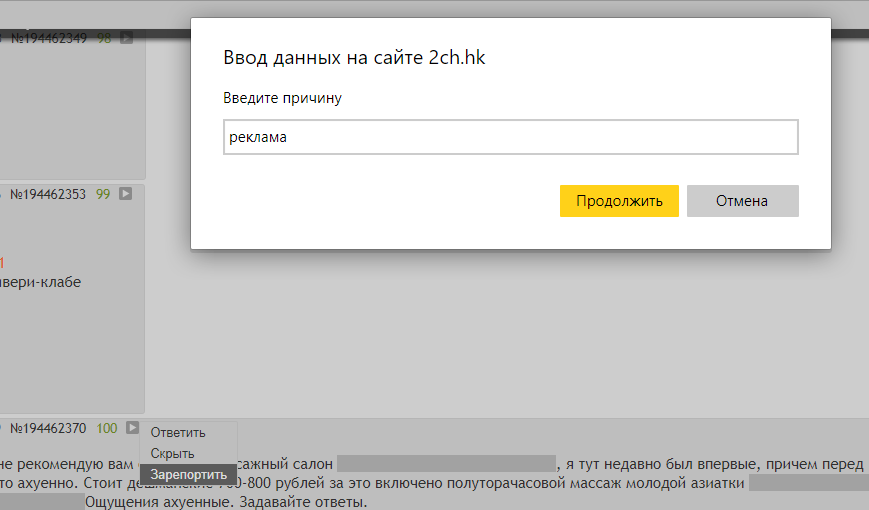This screenshot has width=869, height=510.
Task: Cancel the dialog with Отмена
Action: tap(742, 201)
